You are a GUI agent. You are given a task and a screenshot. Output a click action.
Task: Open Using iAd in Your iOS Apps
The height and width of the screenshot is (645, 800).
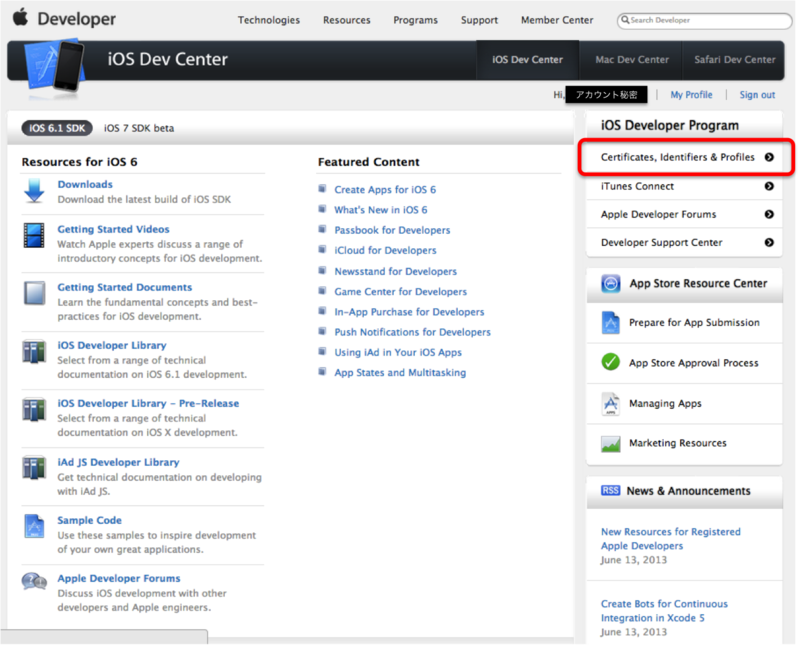pyautogui.click(x=398, y=353)
